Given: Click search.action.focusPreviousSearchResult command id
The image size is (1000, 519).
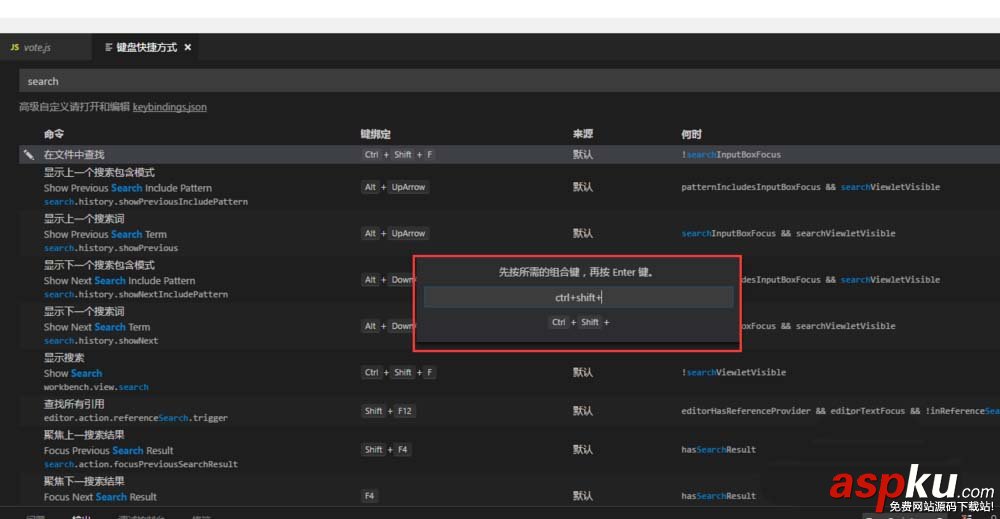Looking at the screenshot, I should point(141,464).
